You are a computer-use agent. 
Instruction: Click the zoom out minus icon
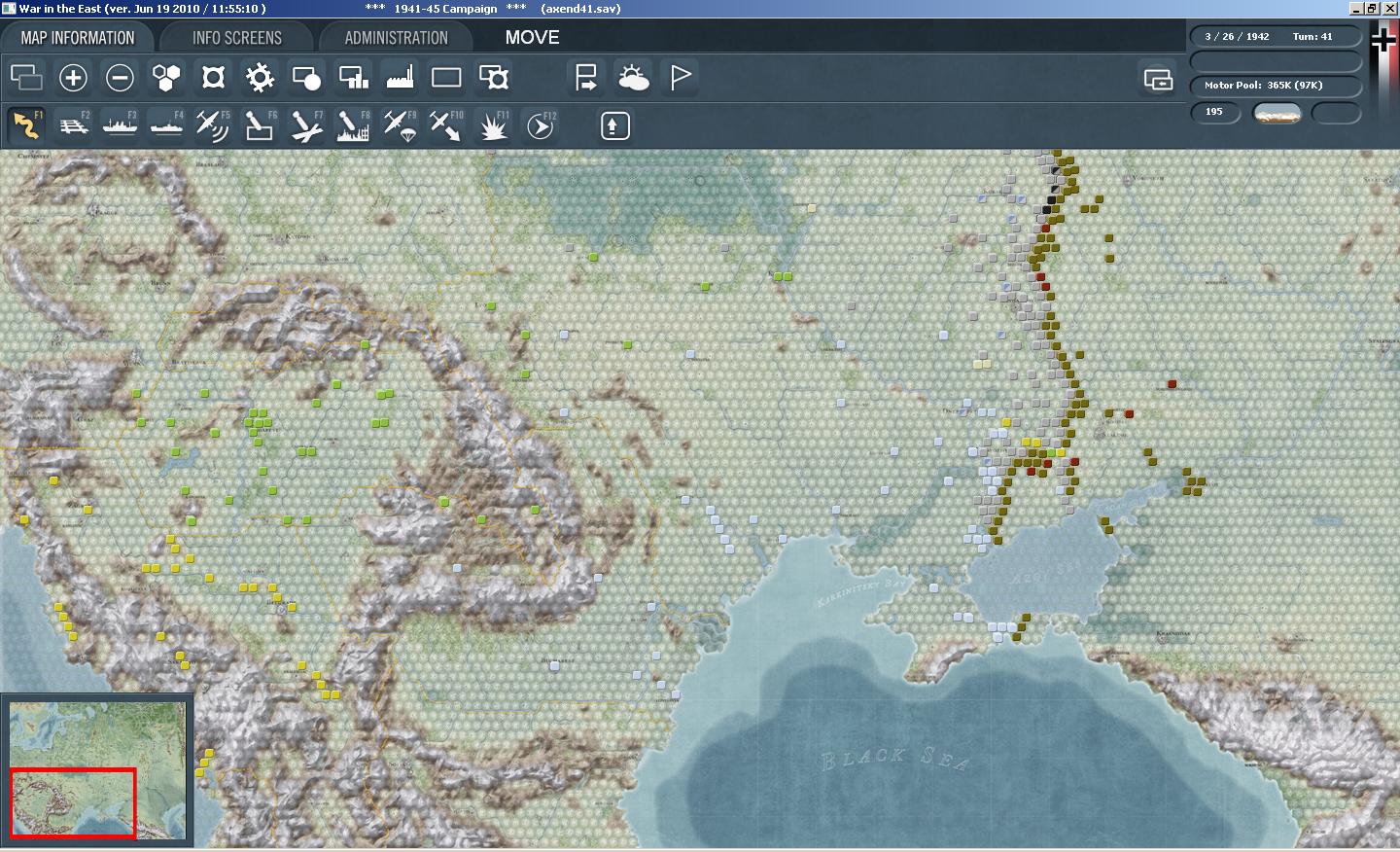[120, 78]
